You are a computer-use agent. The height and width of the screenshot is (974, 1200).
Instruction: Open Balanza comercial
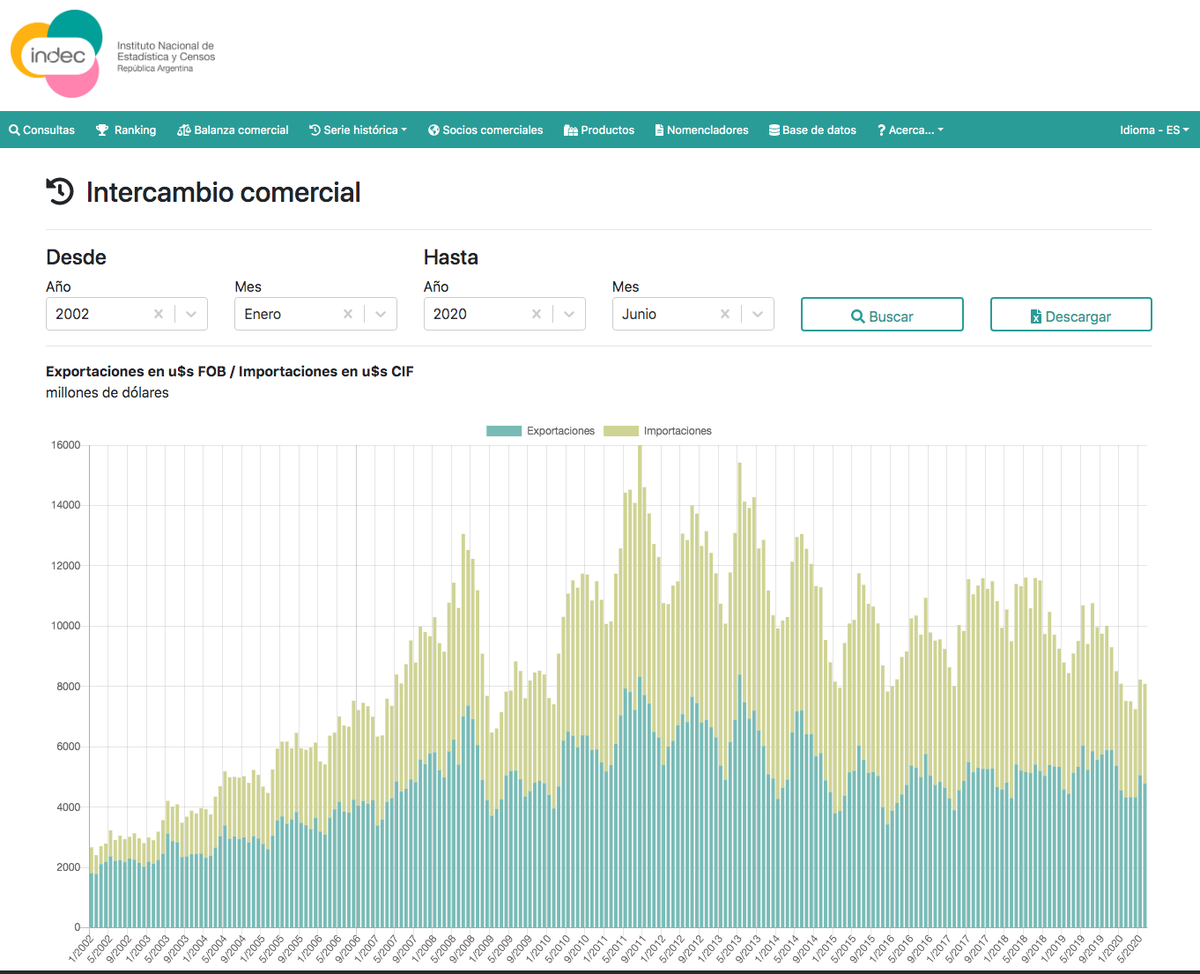click(x=233, y=130)
